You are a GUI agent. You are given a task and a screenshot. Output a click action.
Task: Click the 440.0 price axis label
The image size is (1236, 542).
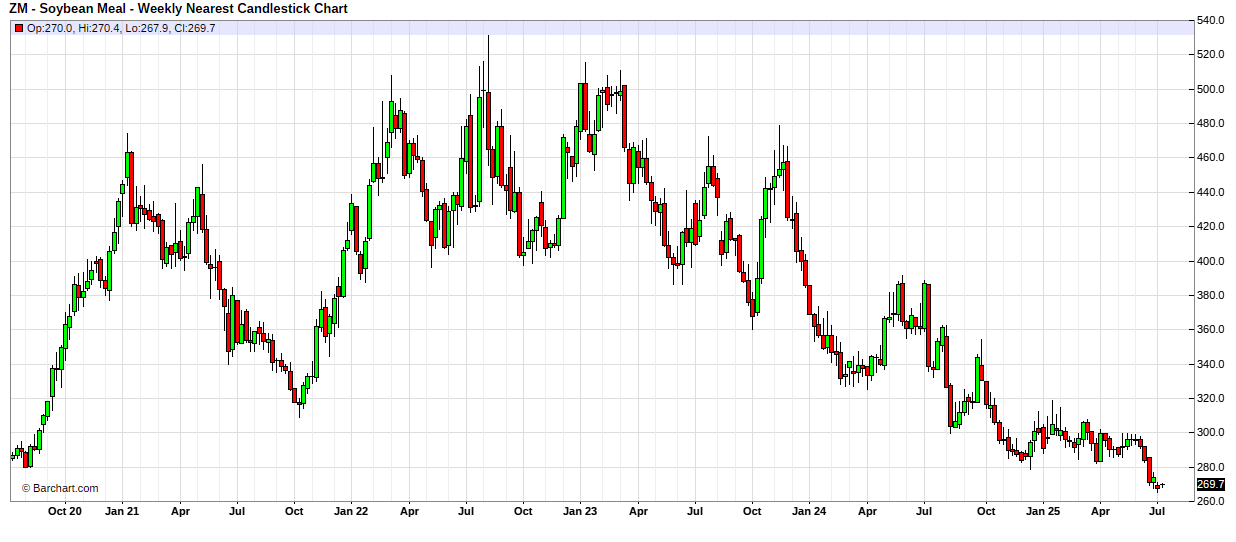pos(1212,192)
